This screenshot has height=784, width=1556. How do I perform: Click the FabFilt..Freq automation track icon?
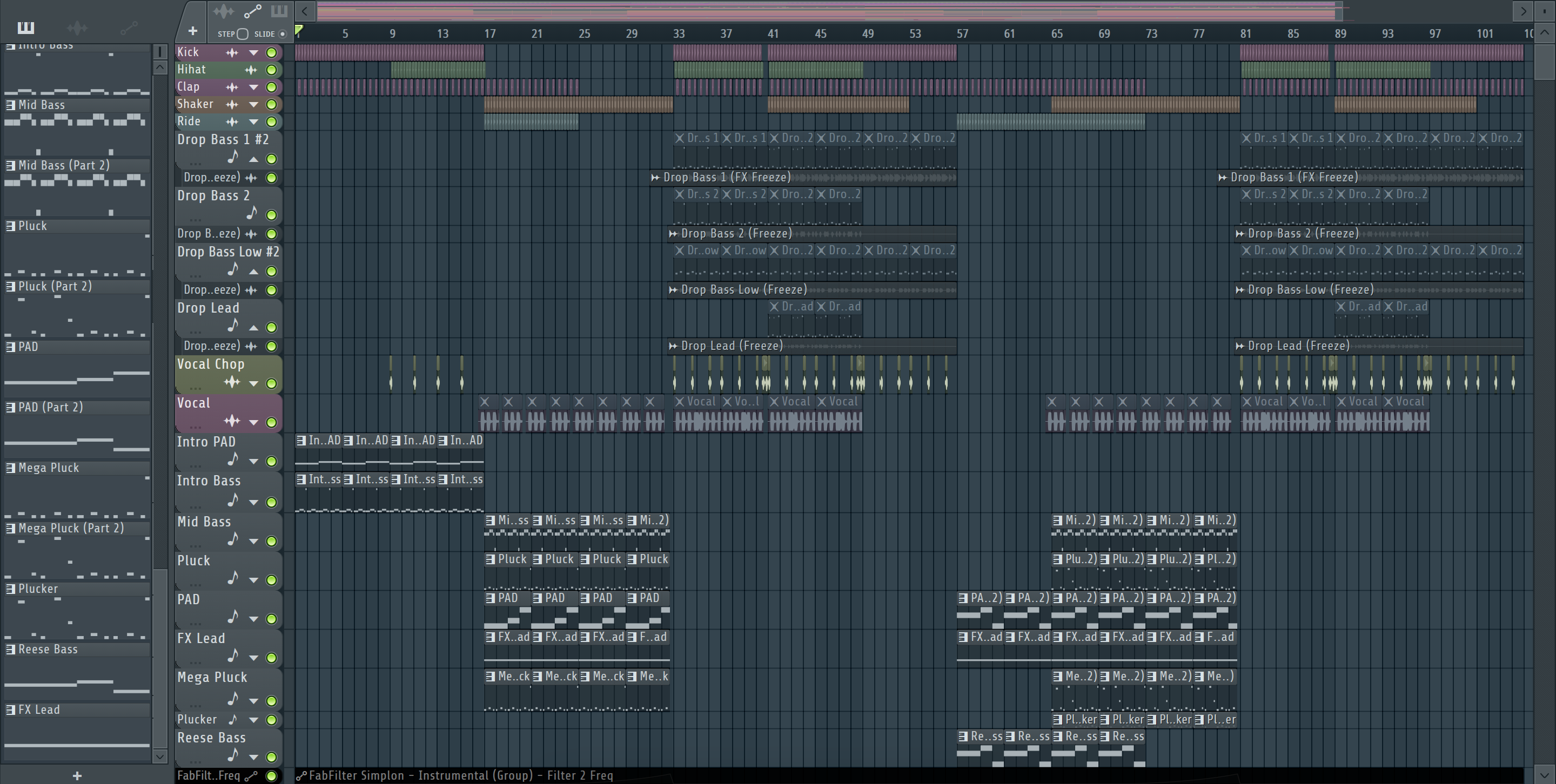(251, 776)
